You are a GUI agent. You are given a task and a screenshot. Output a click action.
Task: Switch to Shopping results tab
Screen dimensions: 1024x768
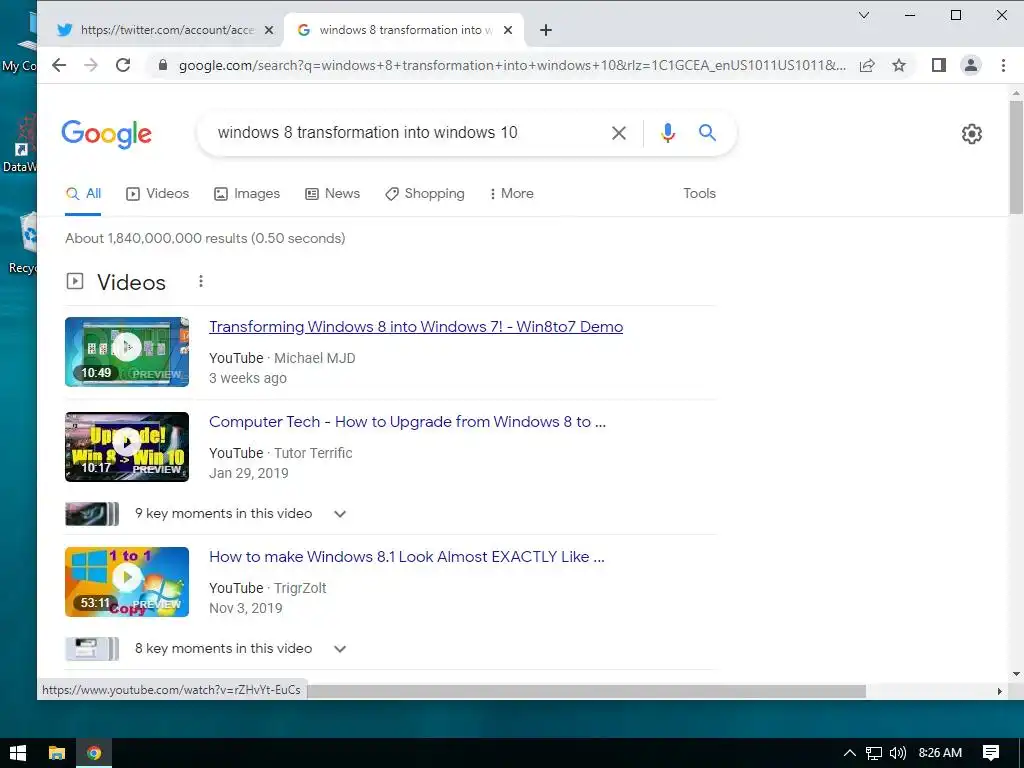[x=424, y=193]
